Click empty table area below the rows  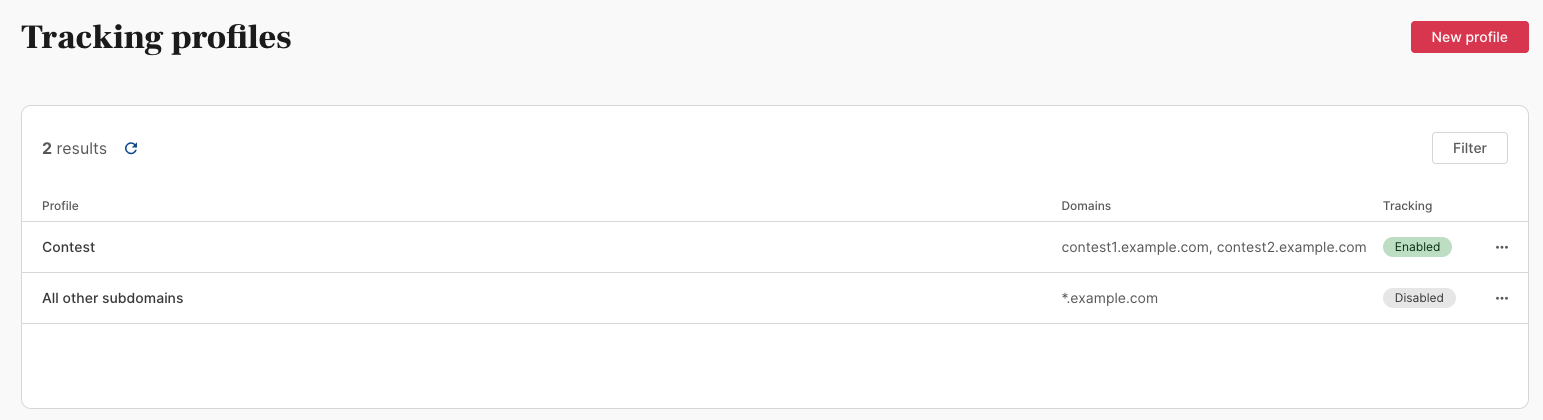tap(775, 365)
